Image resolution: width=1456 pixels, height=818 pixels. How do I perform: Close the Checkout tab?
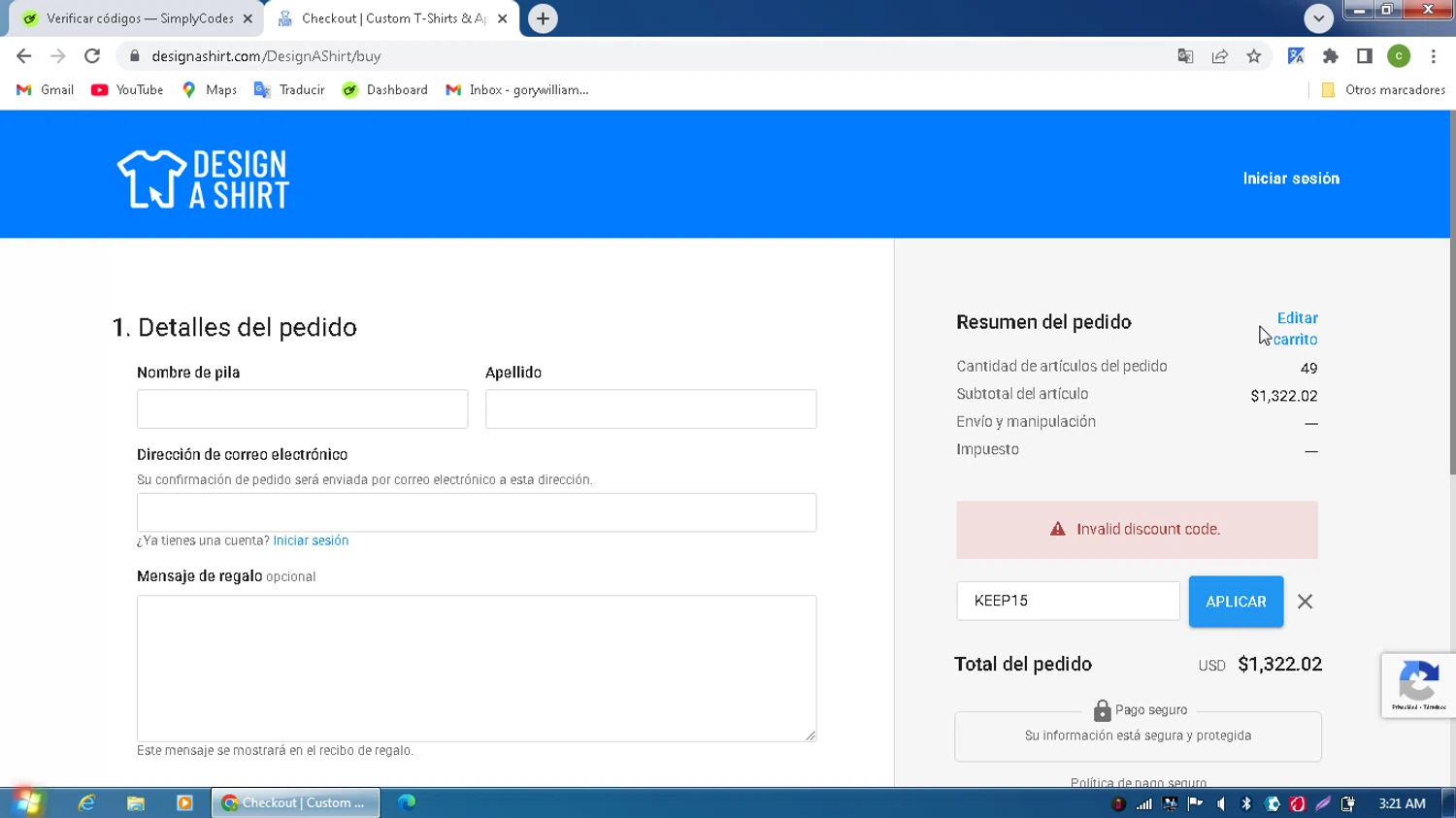(503, 18)
